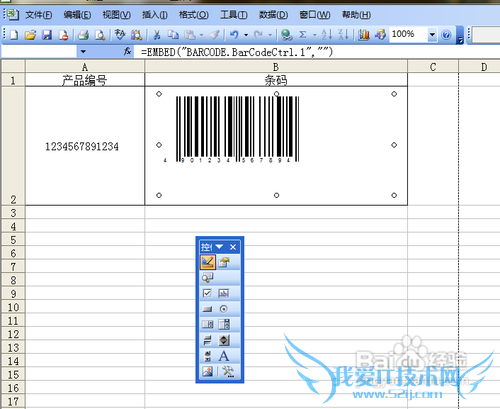The image size is (500, 409).
Task: Click View Code in Control Toolbox
Action: point(207,277)
